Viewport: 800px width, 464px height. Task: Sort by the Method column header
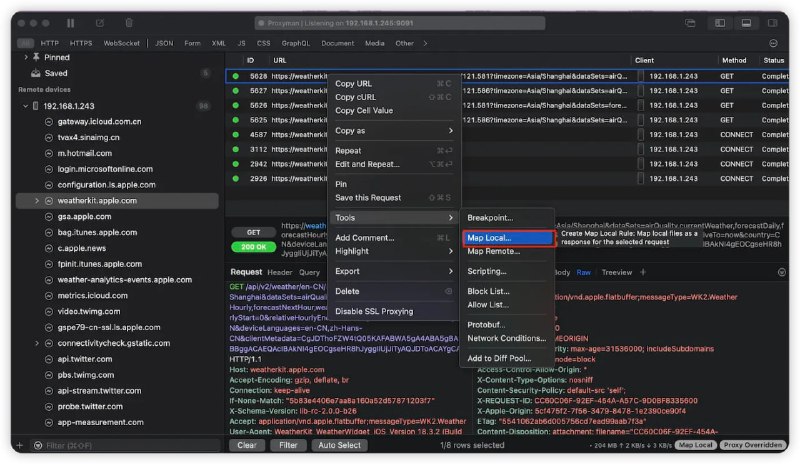(734, 60)
